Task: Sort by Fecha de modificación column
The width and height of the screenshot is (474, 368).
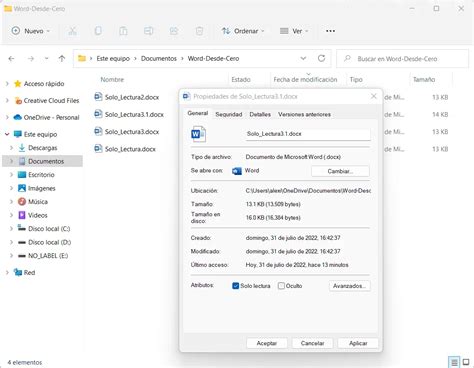Action: tap(305, 80)
